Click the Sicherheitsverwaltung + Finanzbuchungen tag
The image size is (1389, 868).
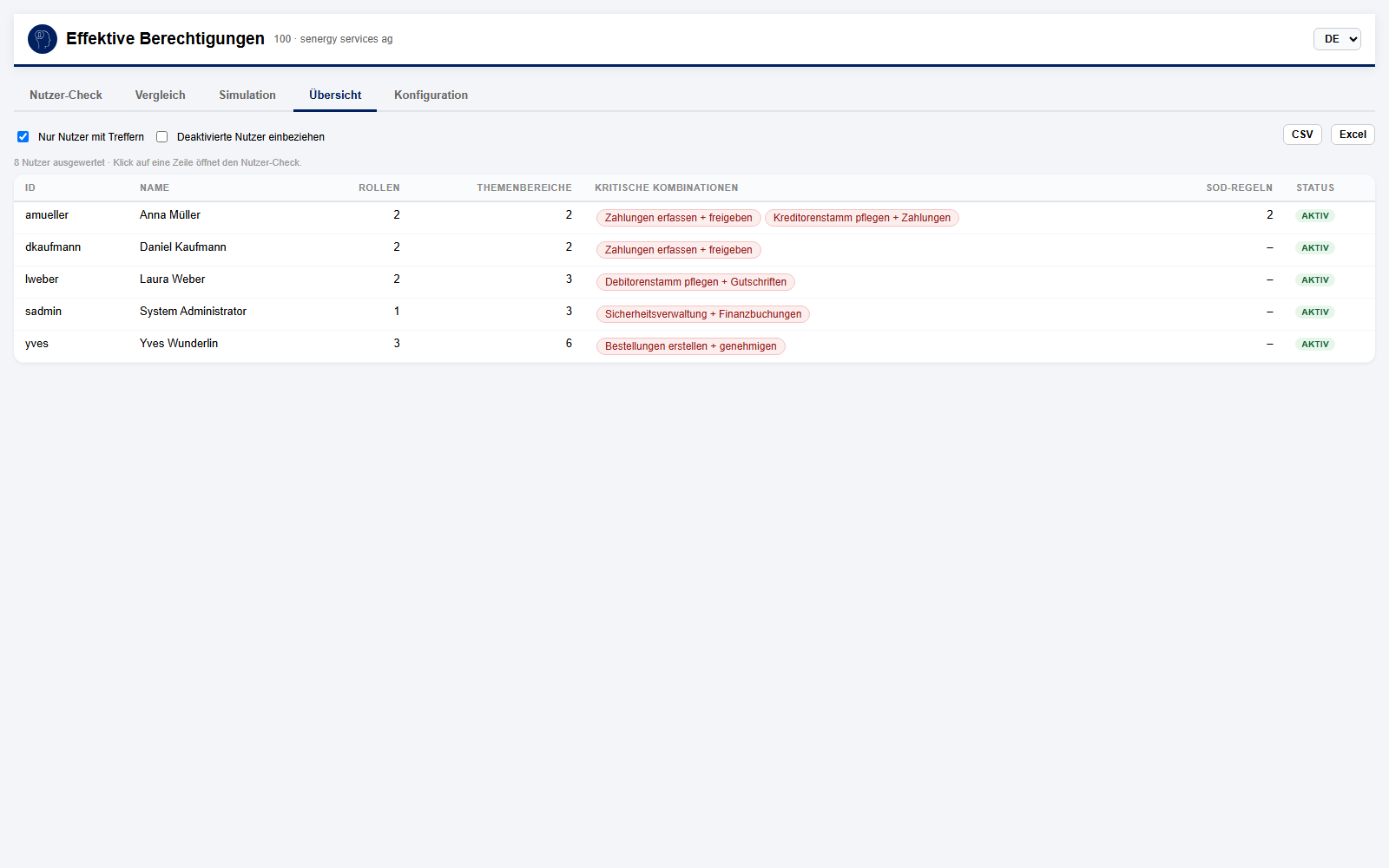pyautogui.click(x=703, y=314)
